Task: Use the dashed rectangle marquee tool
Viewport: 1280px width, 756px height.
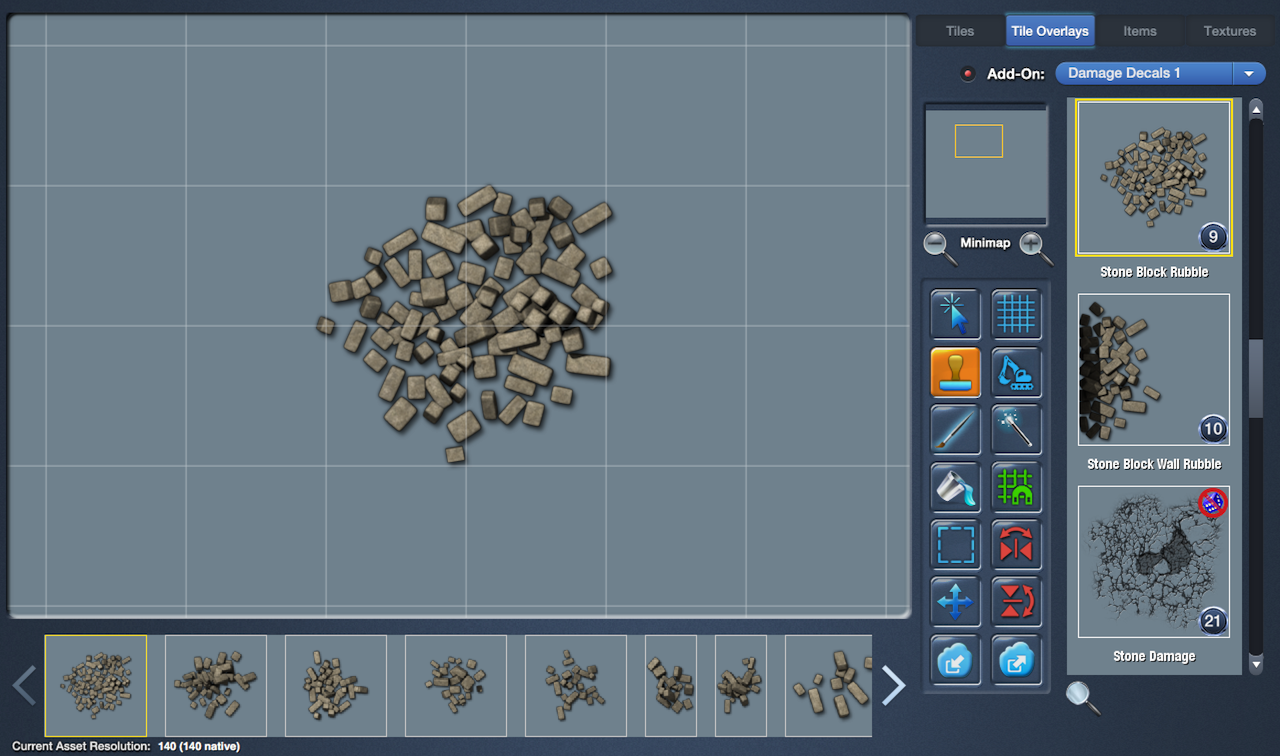Action: [955, 545]
